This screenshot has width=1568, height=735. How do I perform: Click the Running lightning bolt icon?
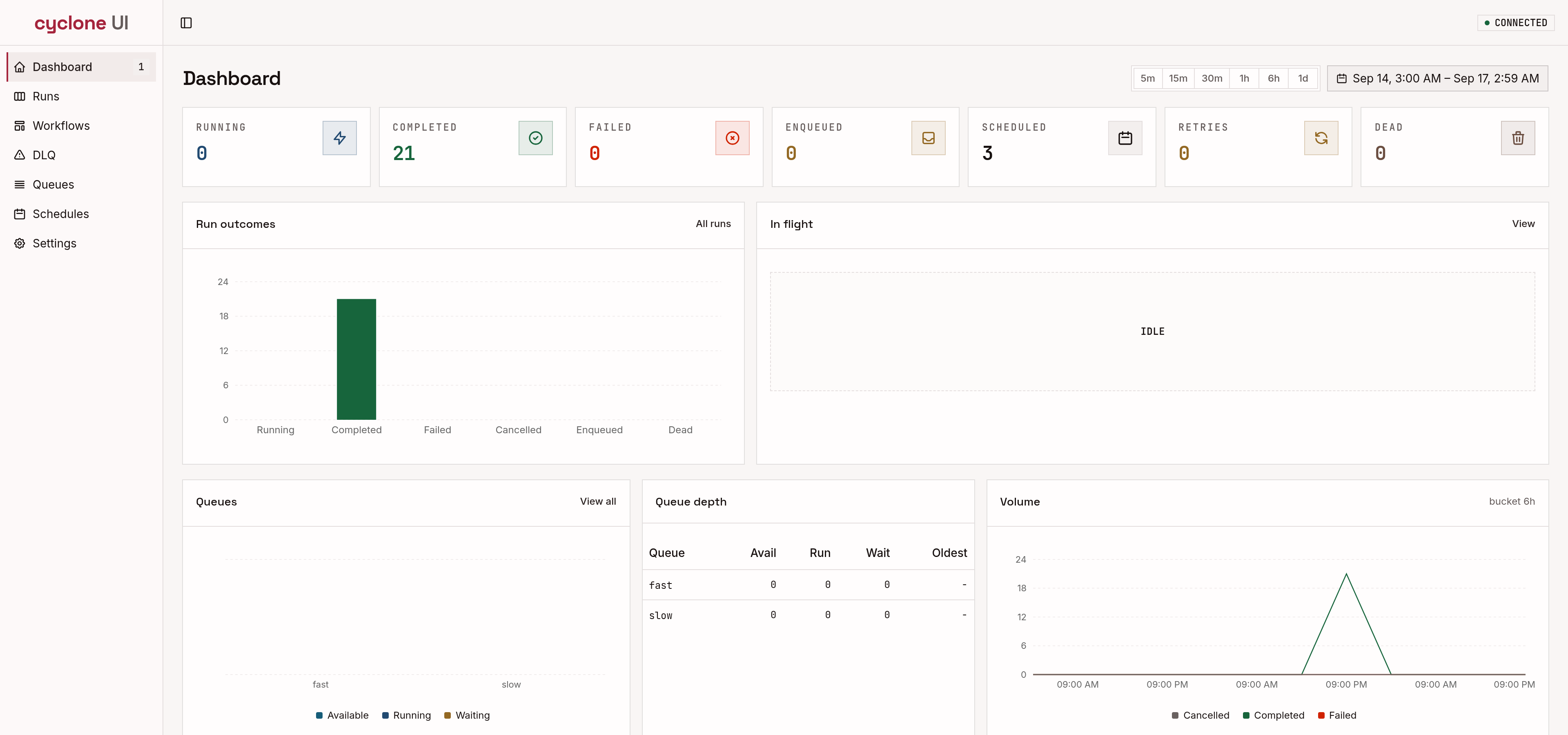pyautogui.click(x=340, y=138)
